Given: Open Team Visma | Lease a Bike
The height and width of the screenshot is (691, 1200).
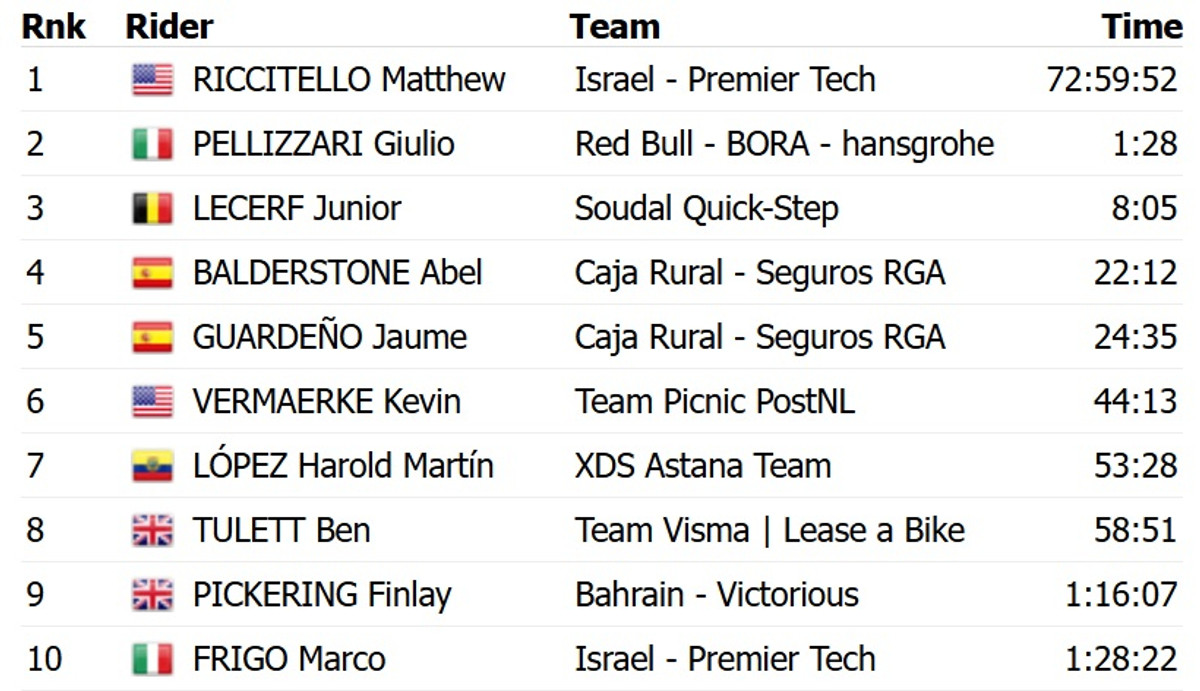Looking at the screenshot, I should (x=769, y=530).
